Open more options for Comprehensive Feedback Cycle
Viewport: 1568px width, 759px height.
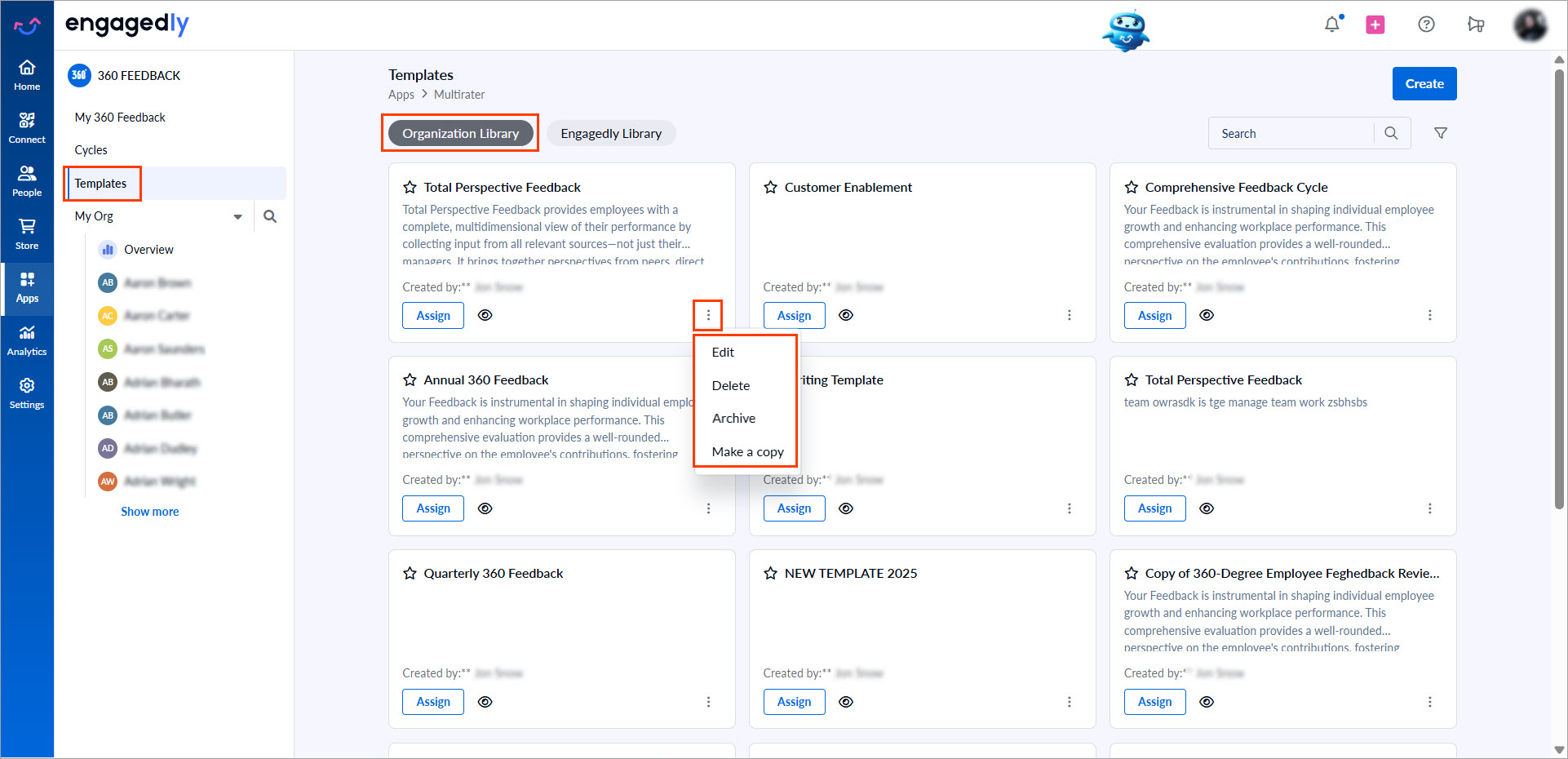1430,315
